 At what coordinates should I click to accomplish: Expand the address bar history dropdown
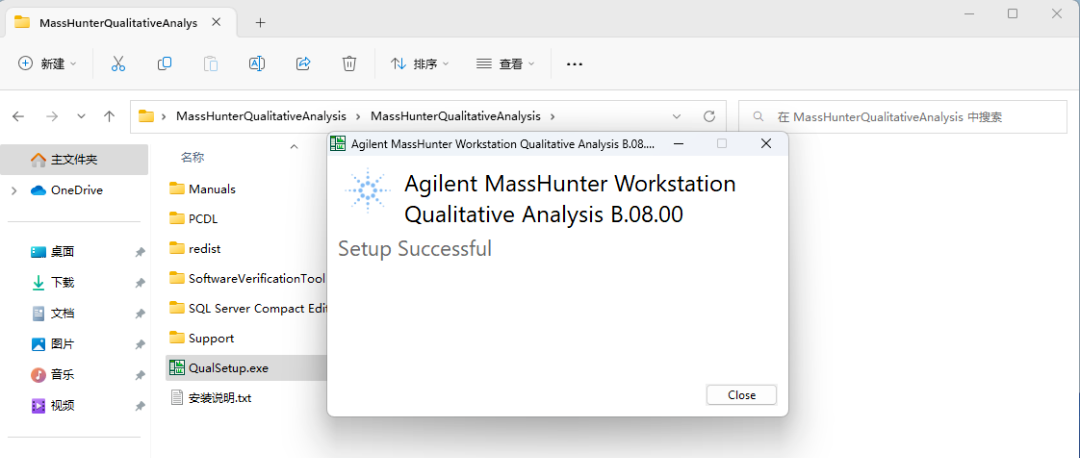677,116
